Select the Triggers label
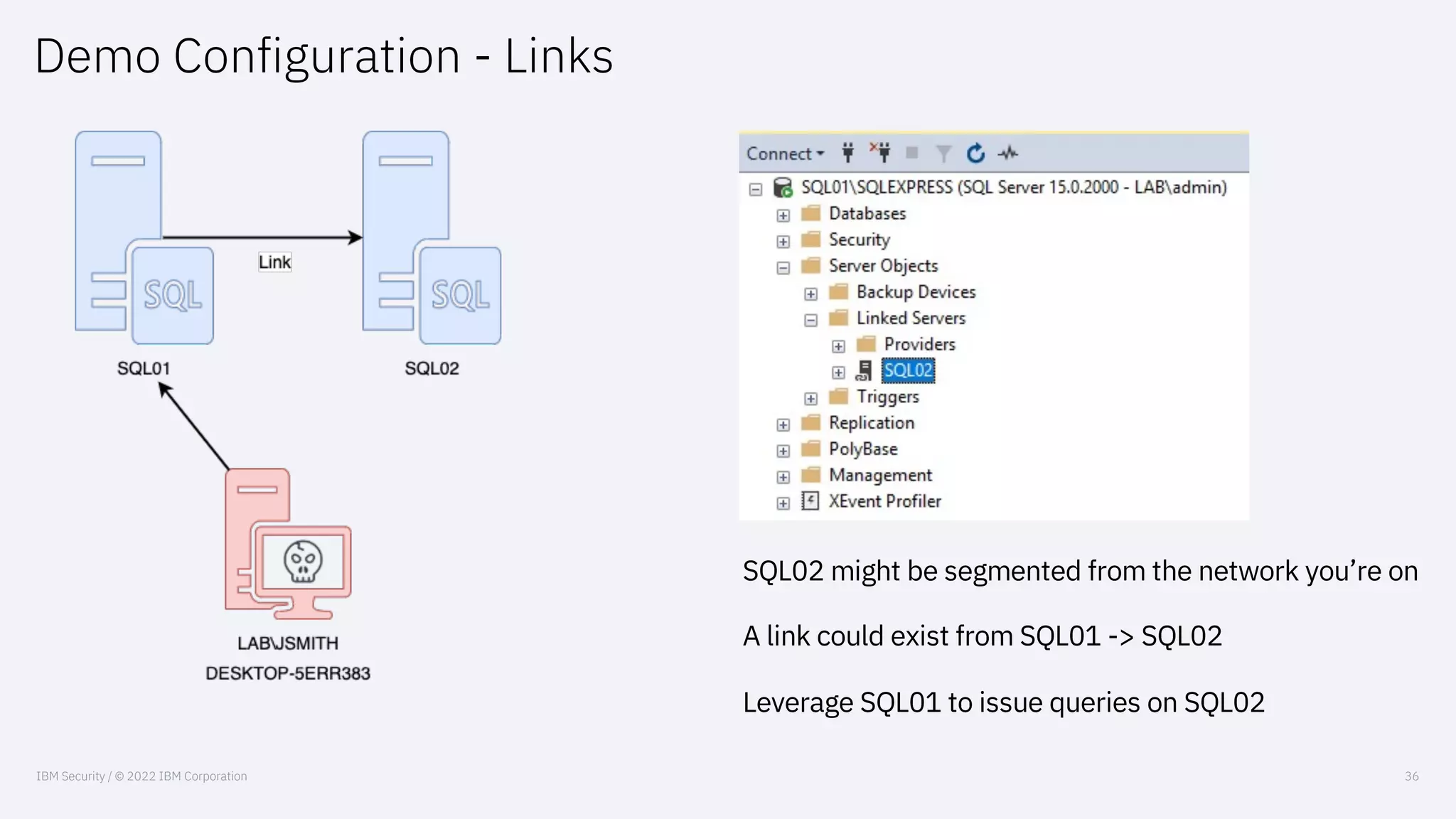 click(887, 397)
